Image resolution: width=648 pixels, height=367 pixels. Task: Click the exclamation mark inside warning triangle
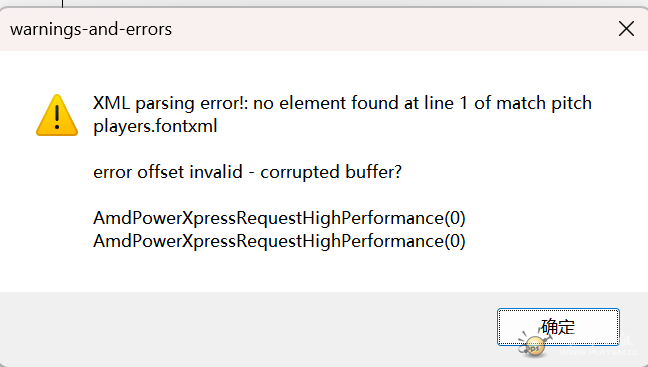coord(57,117)
